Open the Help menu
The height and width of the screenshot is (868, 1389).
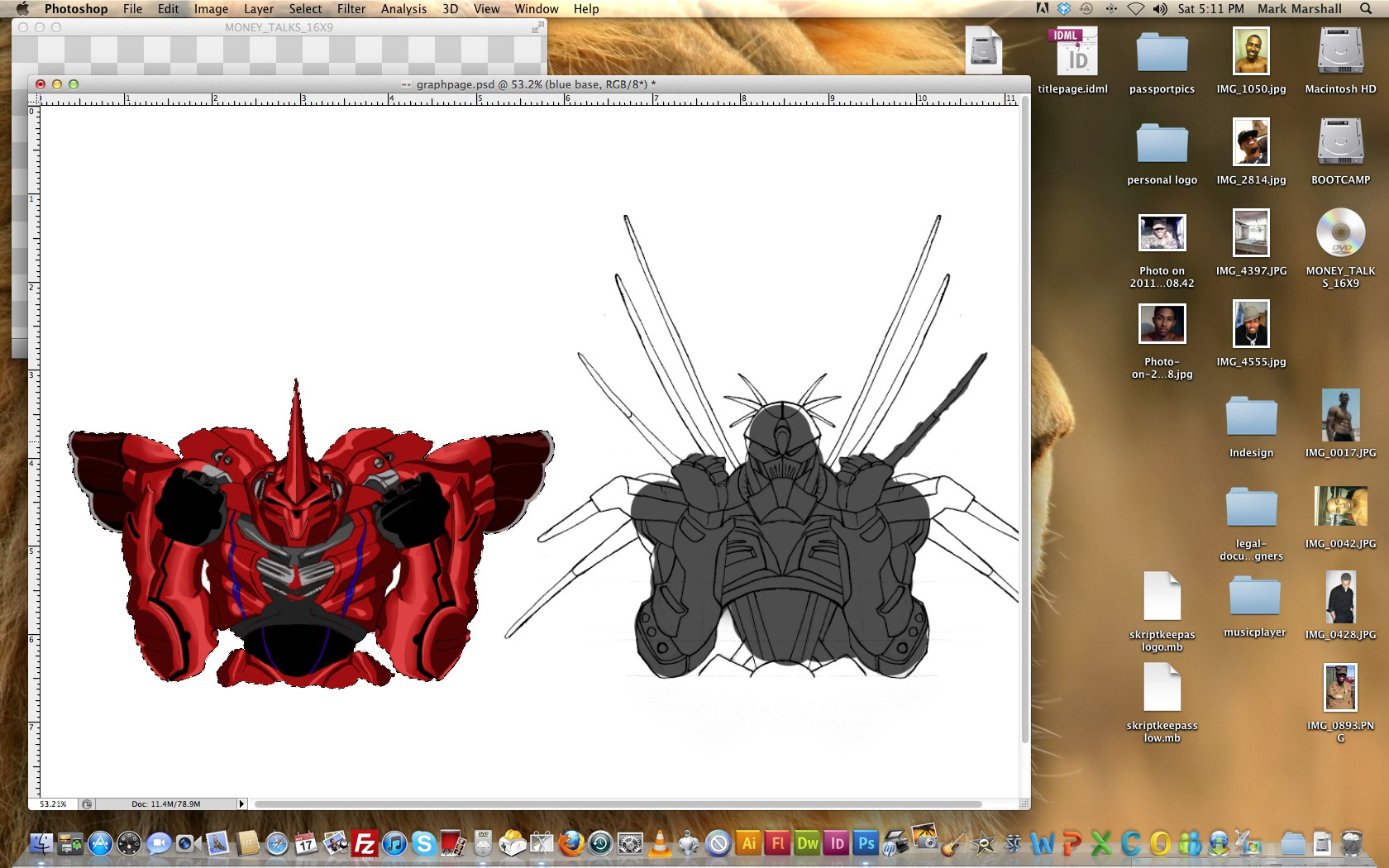coord(586,9)
